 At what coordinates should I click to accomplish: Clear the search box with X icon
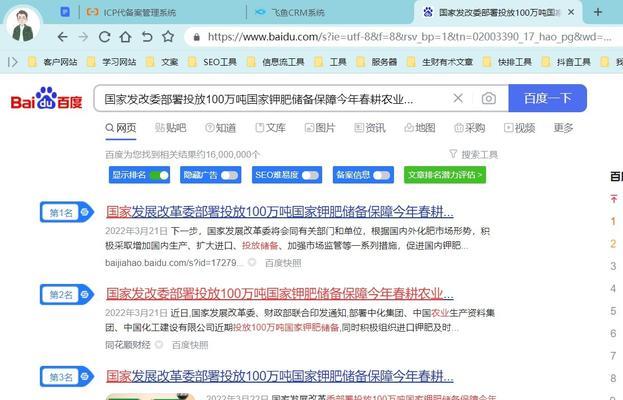pos(458,98)
